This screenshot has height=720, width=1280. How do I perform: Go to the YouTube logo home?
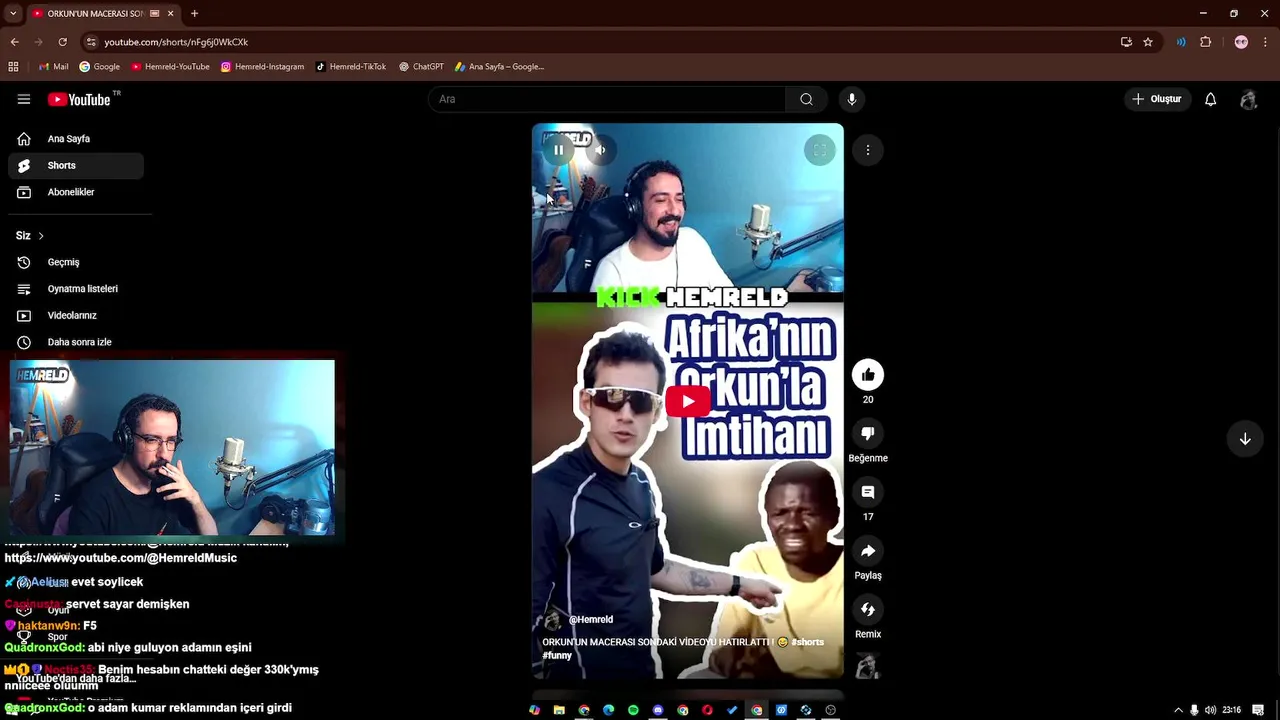[79, 99]
